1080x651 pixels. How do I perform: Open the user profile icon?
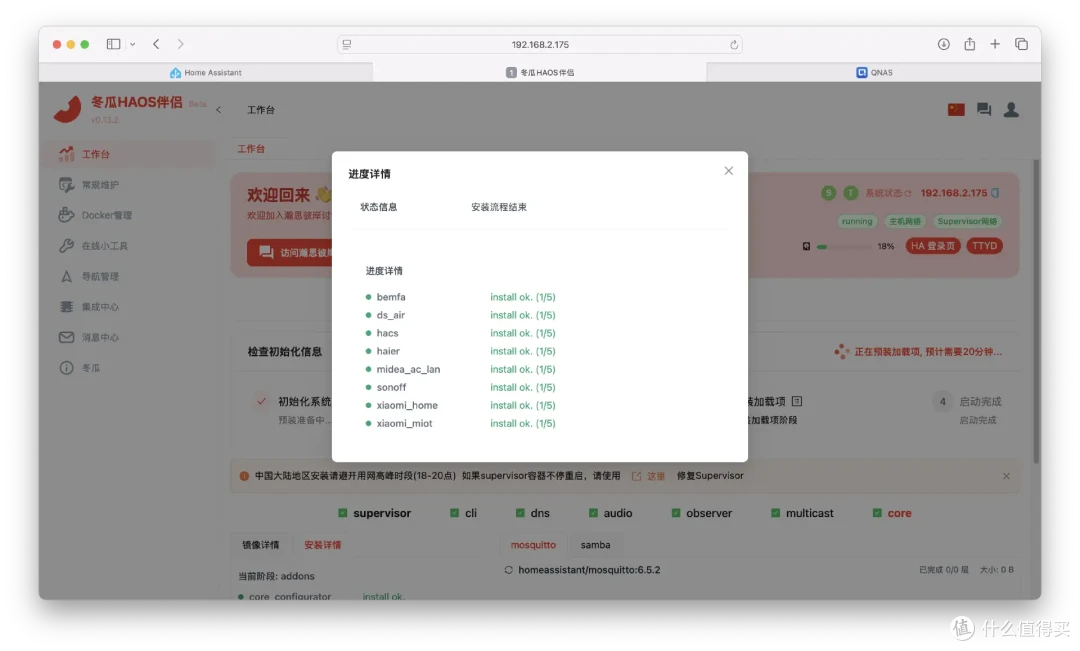[x=1011, y=110]
